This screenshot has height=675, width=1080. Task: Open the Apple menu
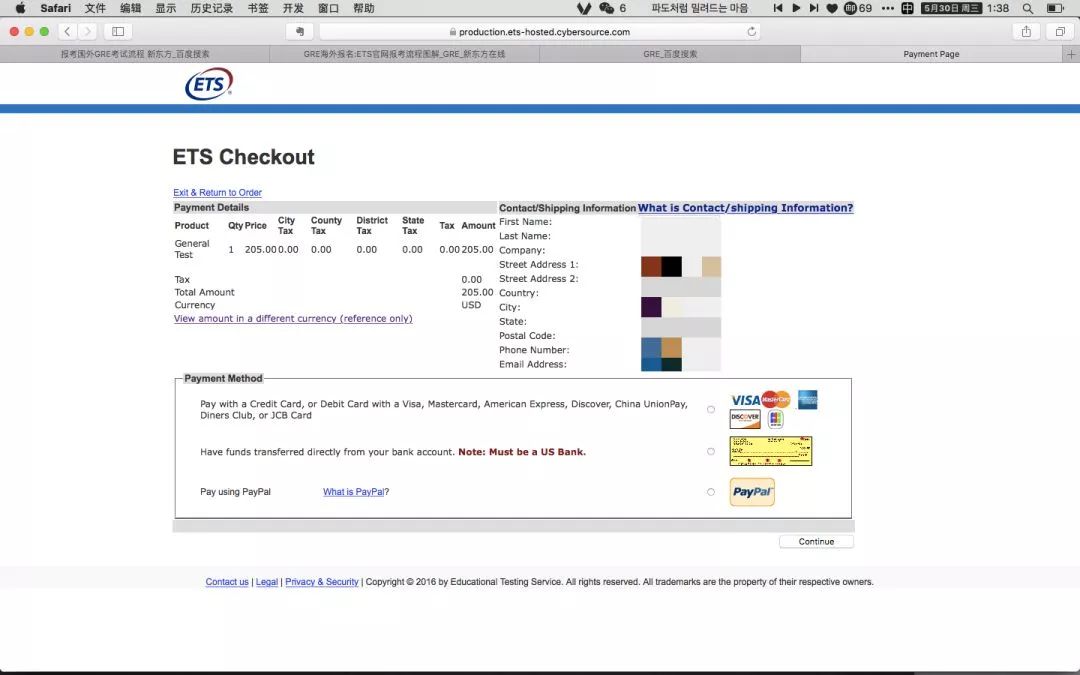(x=21, y=8)
